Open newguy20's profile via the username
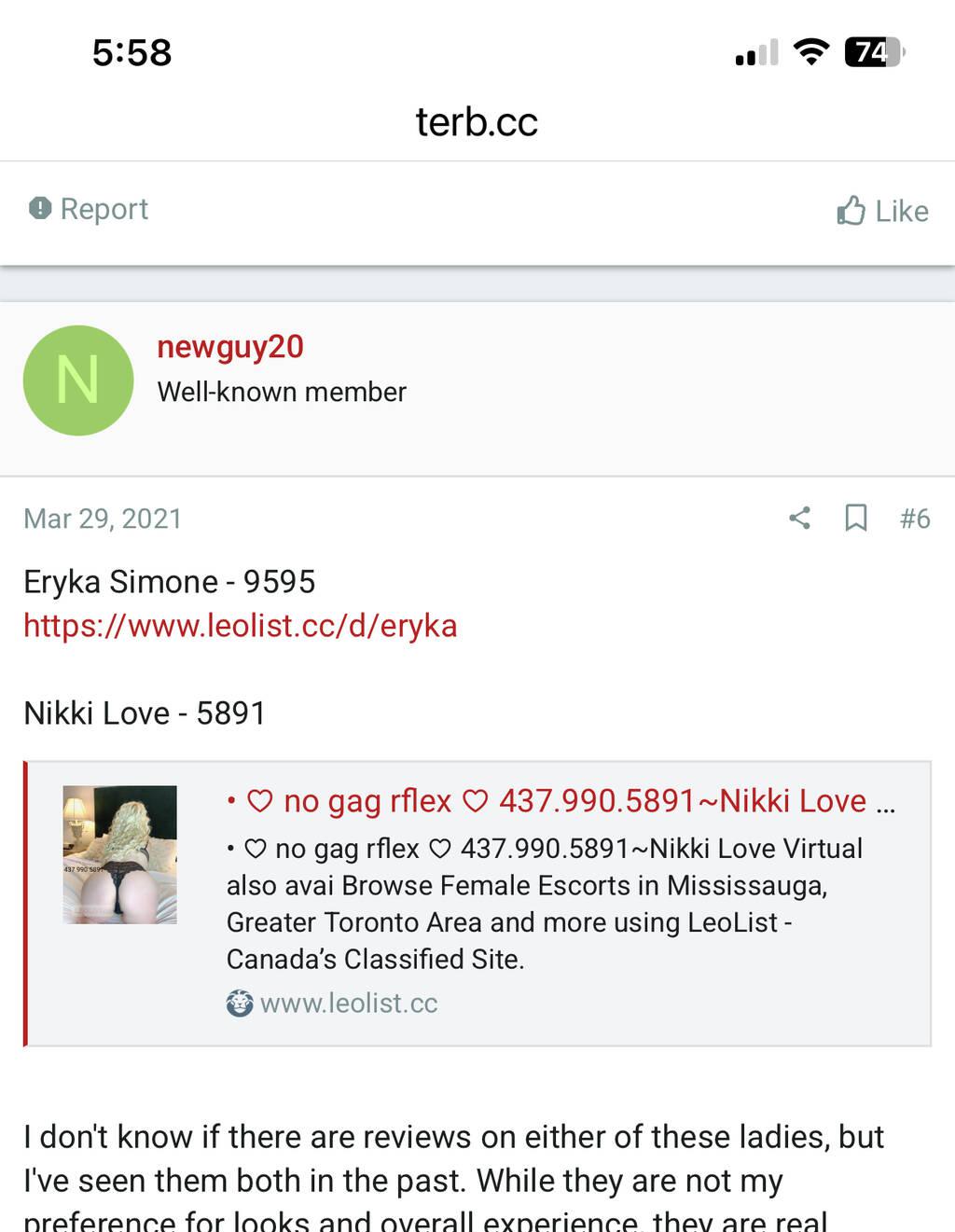 click(x=230, y=346)
